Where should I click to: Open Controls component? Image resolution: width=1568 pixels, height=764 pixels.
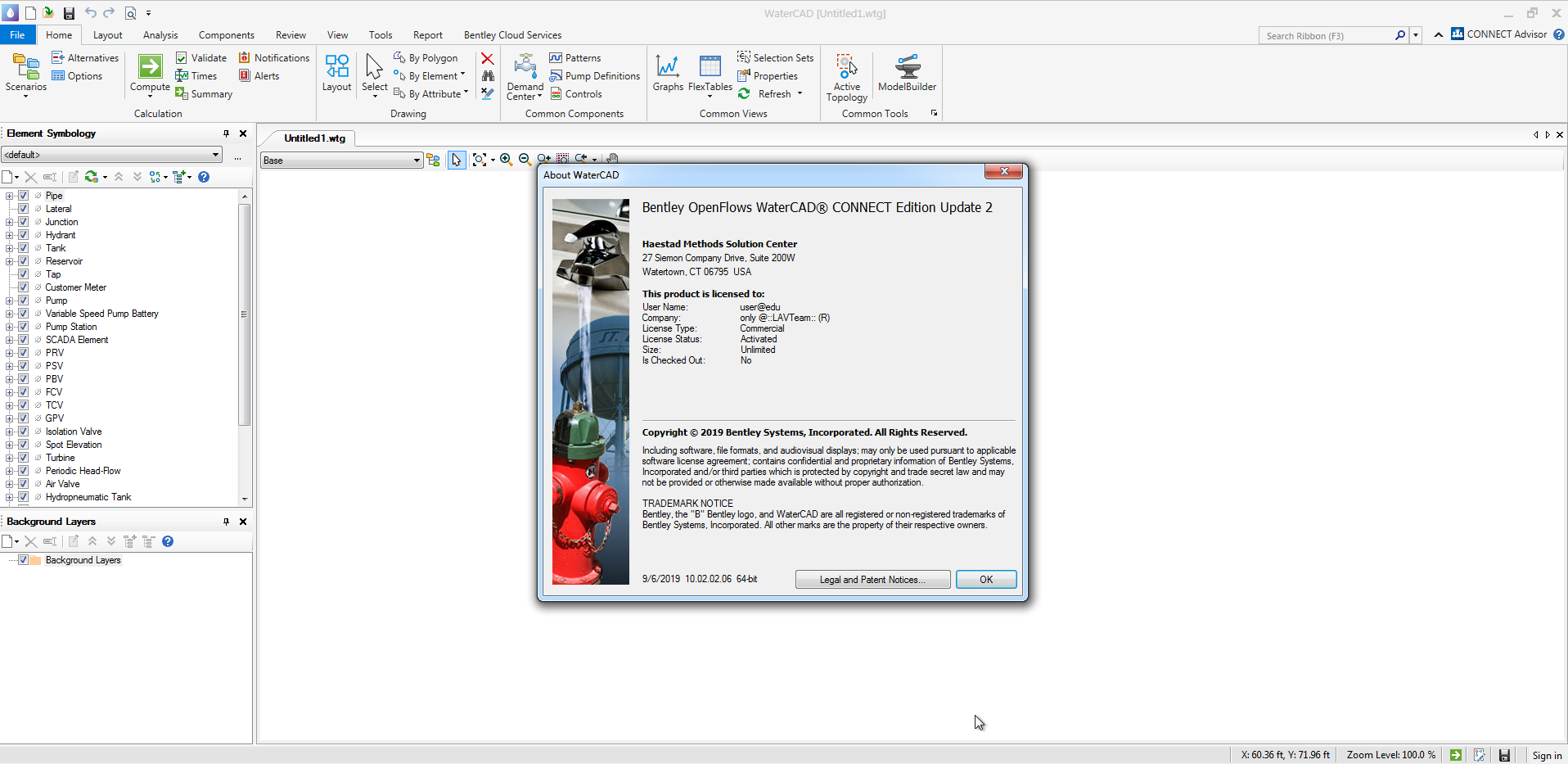tap(576, 94)
